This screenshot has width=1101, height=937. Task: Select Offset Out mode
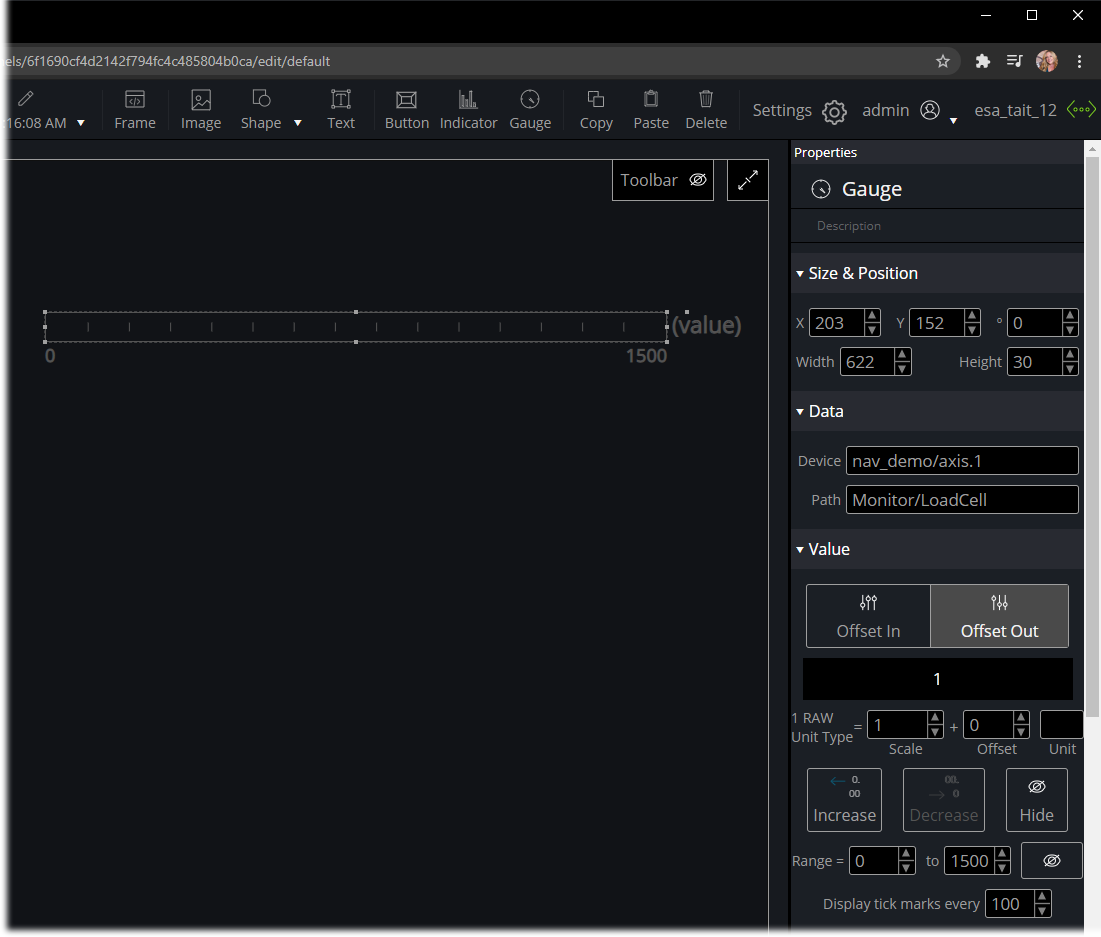click(x=999, y=616)
